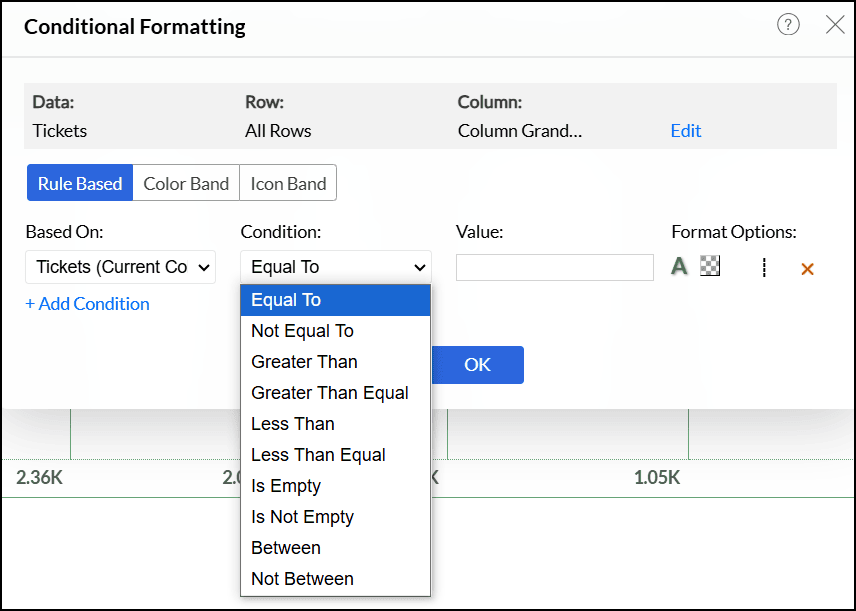
Task: Pick the Is Empty condition
Action: (x=286, y=486)
